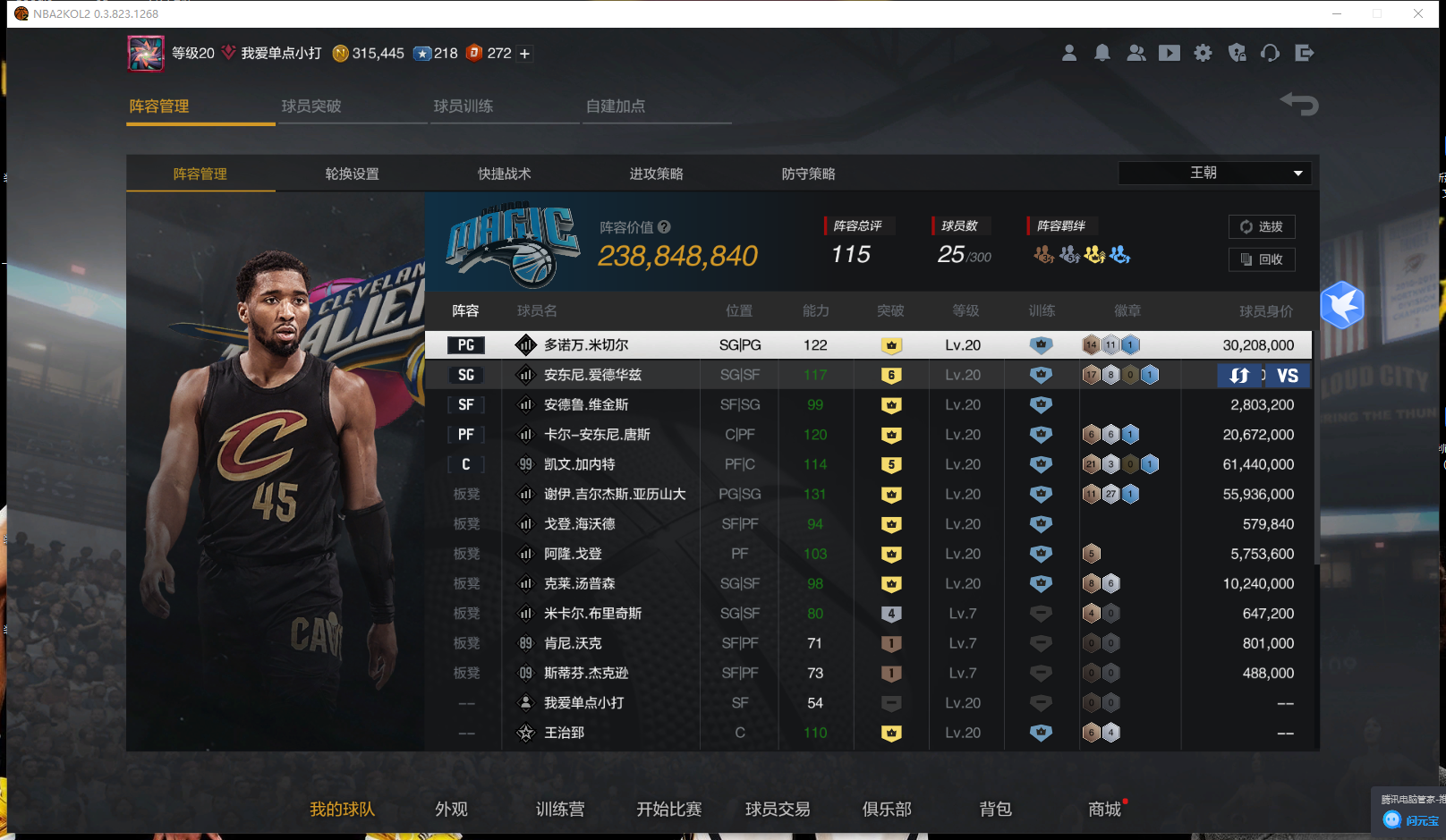Open the notifications bell icon
This screenshot has width=1446, height=840.
pyautogui.click(x=1102, y=54)
